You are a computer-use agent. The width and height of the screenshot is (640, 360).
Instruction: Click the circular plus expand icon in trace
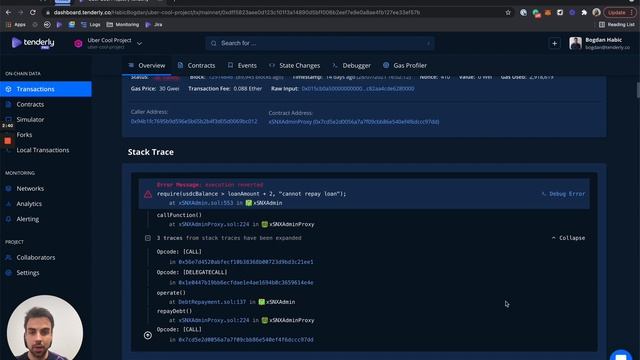tap(148, 336)
